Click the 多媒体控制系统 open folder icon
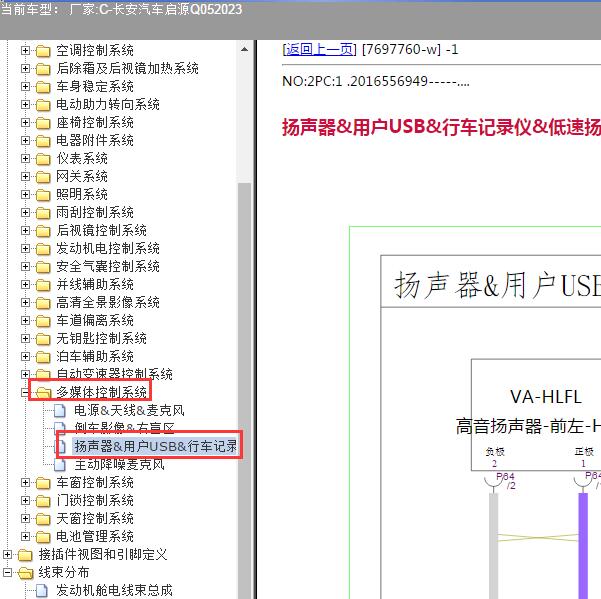 pos(43,393)
